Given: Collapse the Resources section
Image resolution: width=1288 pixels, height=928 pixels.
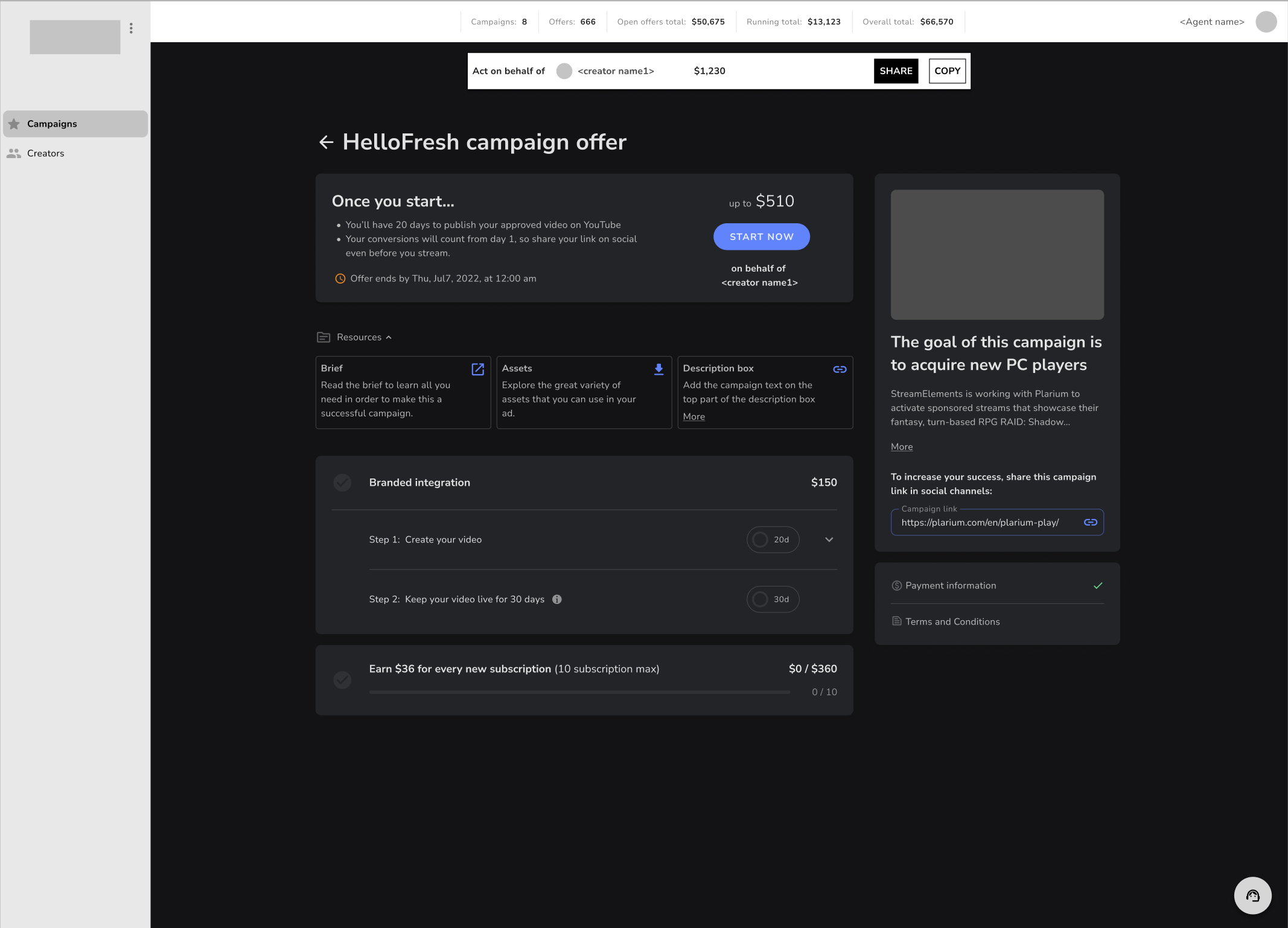Looking at the screenshot, I should [389, 337].
